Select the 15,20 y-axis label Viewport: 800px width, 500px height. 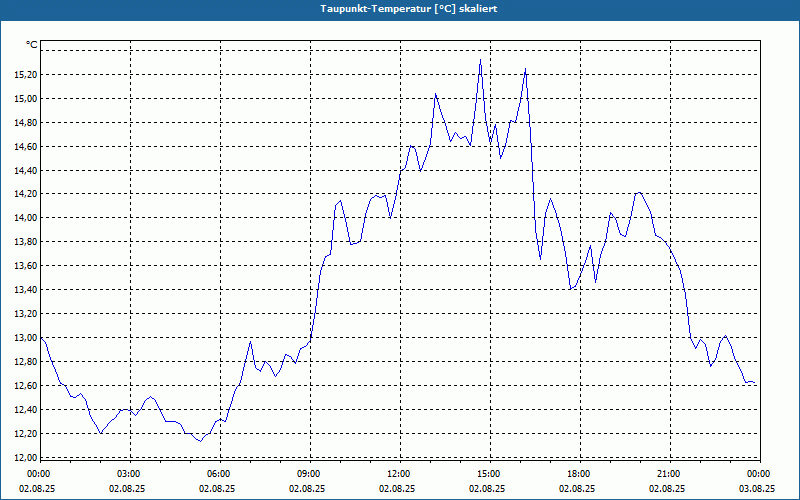click(x=26, y=75)
